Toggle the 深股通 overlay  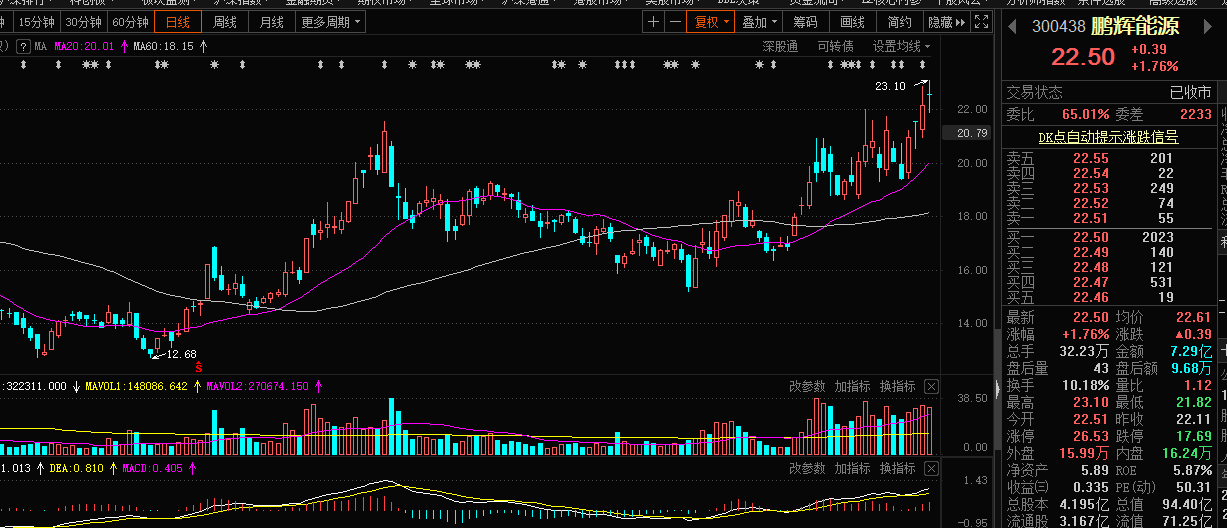(780, 46)
